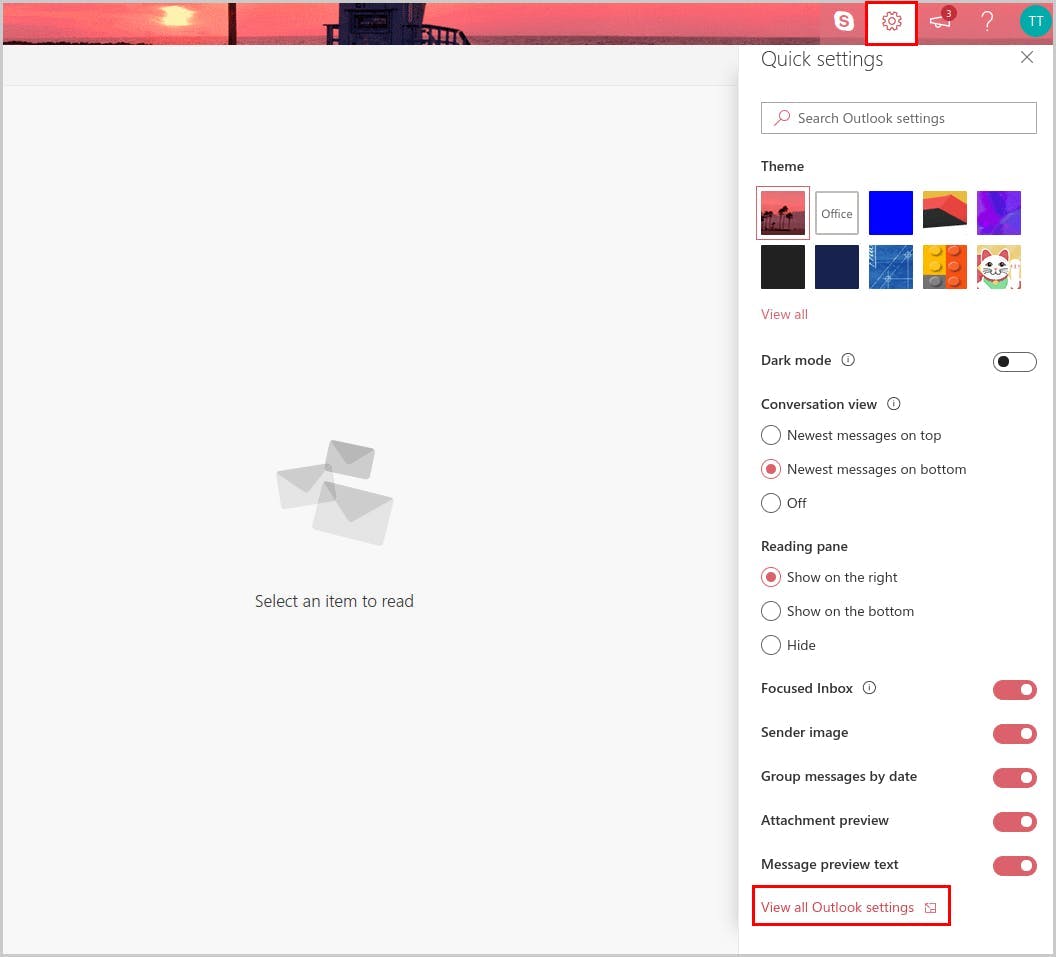
Task: Disable the Sender image toggle
Action: [1014, 733]
